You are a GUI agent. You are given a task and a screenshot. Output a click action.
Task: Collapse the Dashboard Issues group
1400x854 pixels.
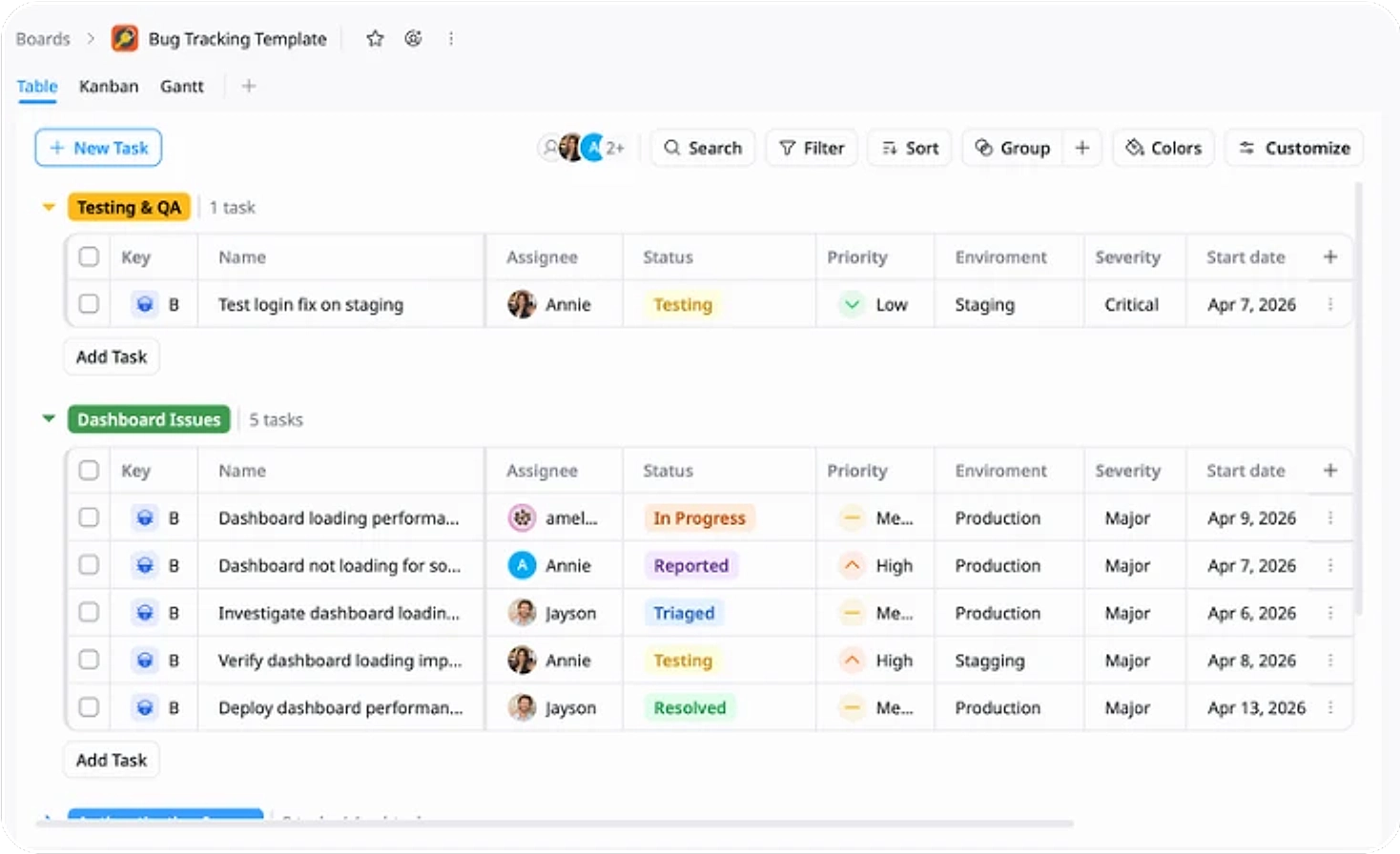49,418
